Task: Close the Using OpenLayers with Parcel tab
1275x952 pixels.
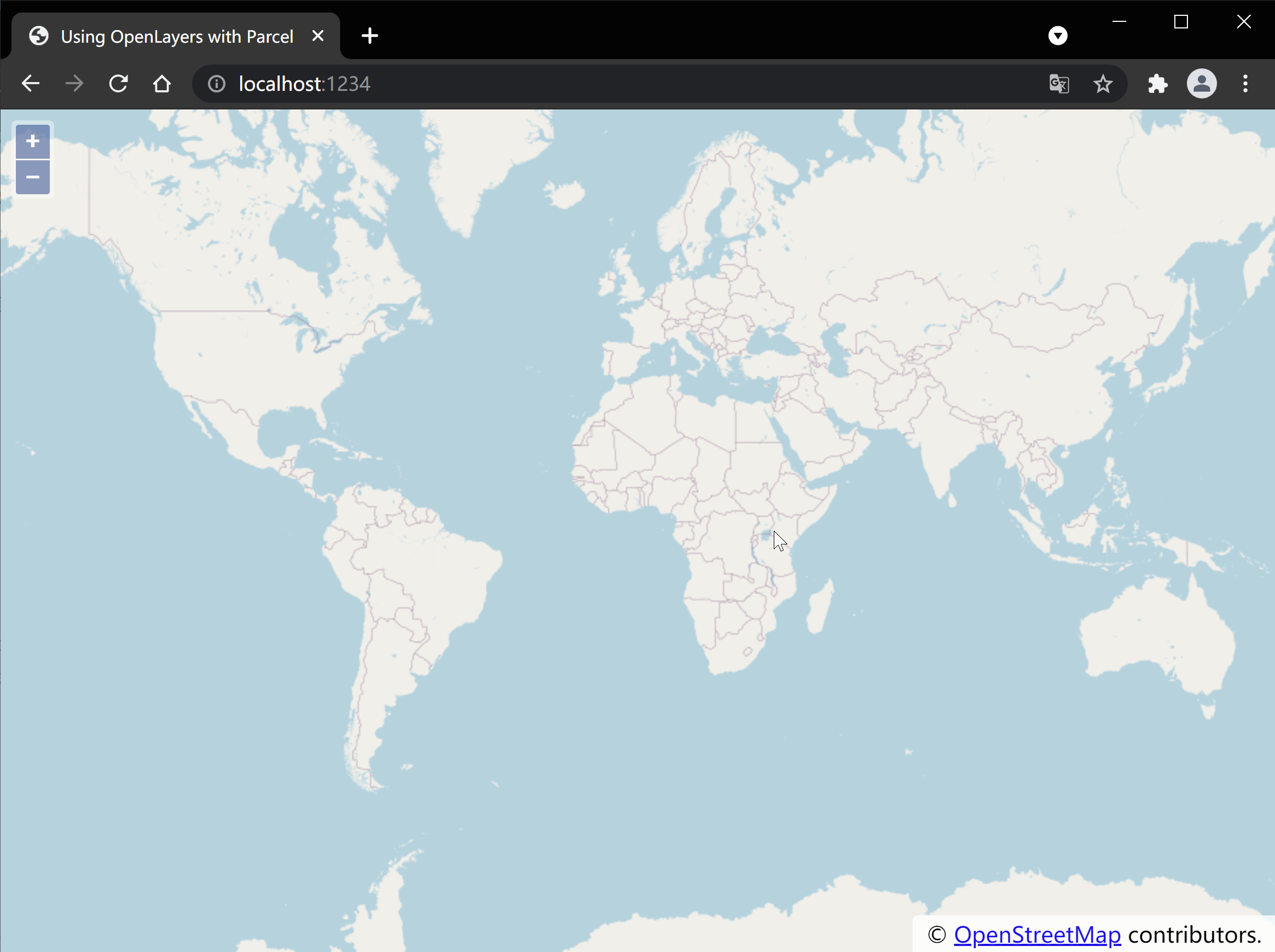Action: click(x=317, y=36)
